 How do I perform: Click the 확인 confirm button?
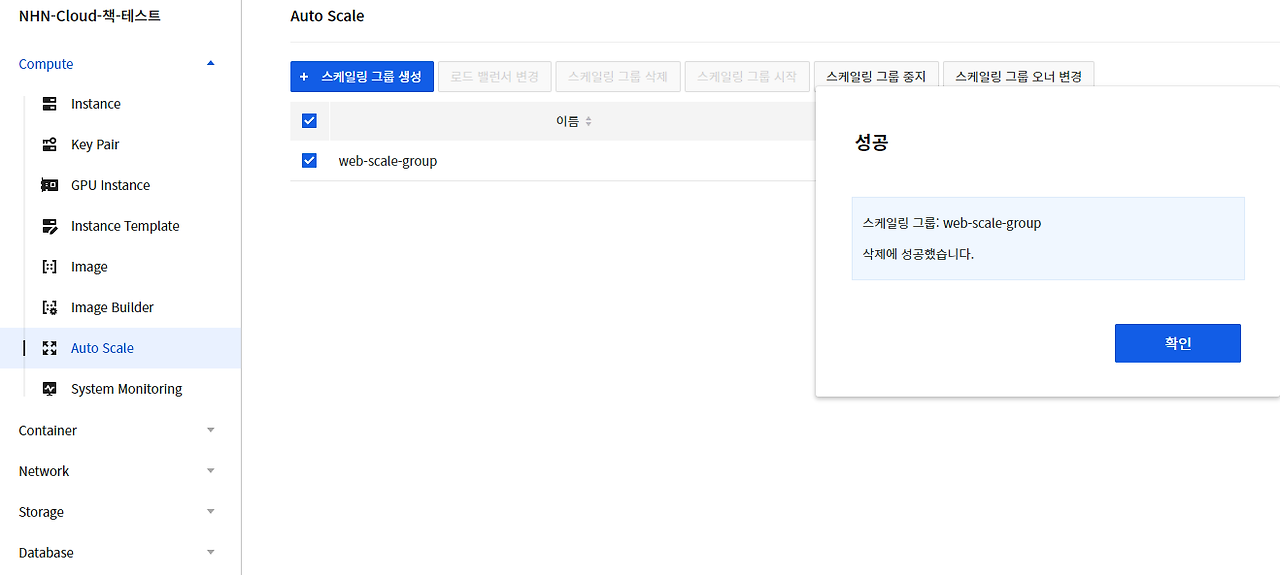(1177, 343)
